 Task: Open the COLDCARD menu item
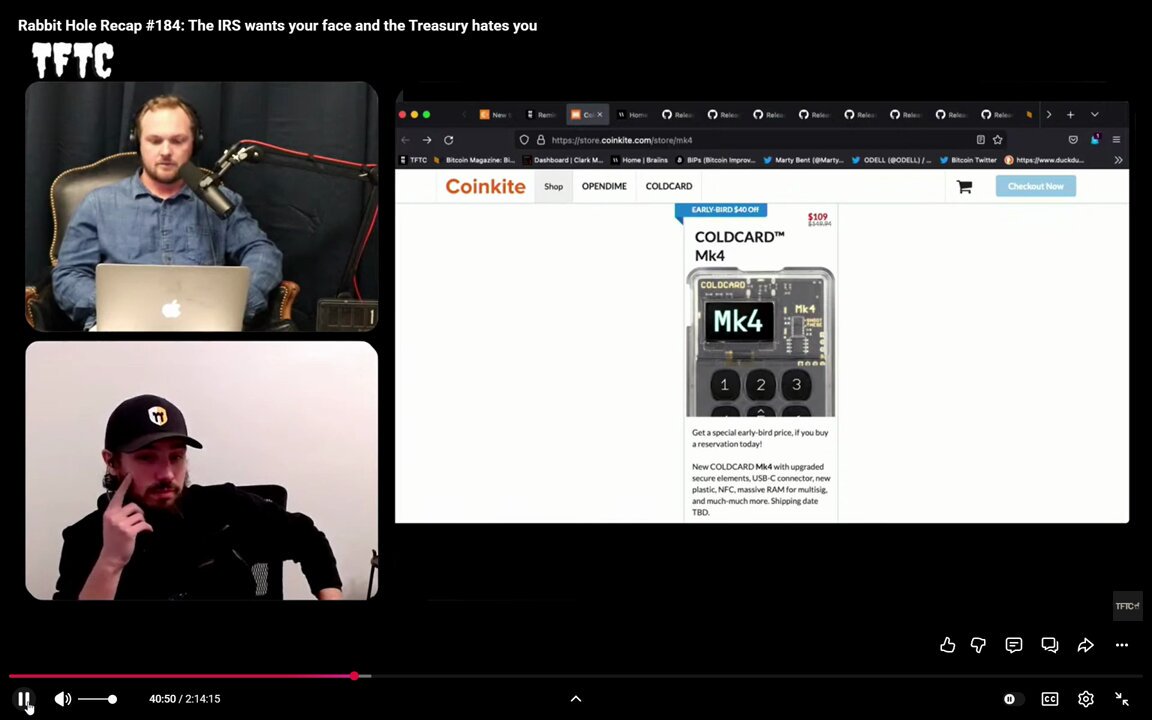(669, 187)
